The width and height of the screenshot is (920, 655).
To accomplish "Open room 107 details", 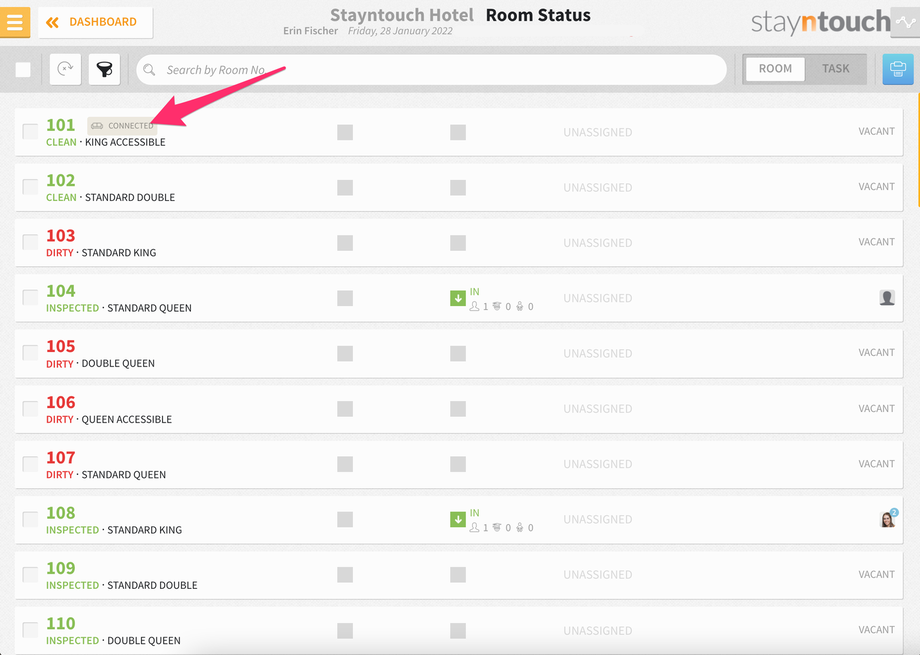I will pos(458,464).
